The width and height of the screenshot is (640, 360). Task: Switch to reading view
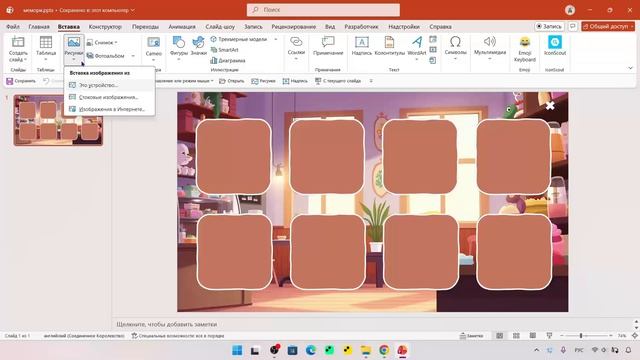533,336
